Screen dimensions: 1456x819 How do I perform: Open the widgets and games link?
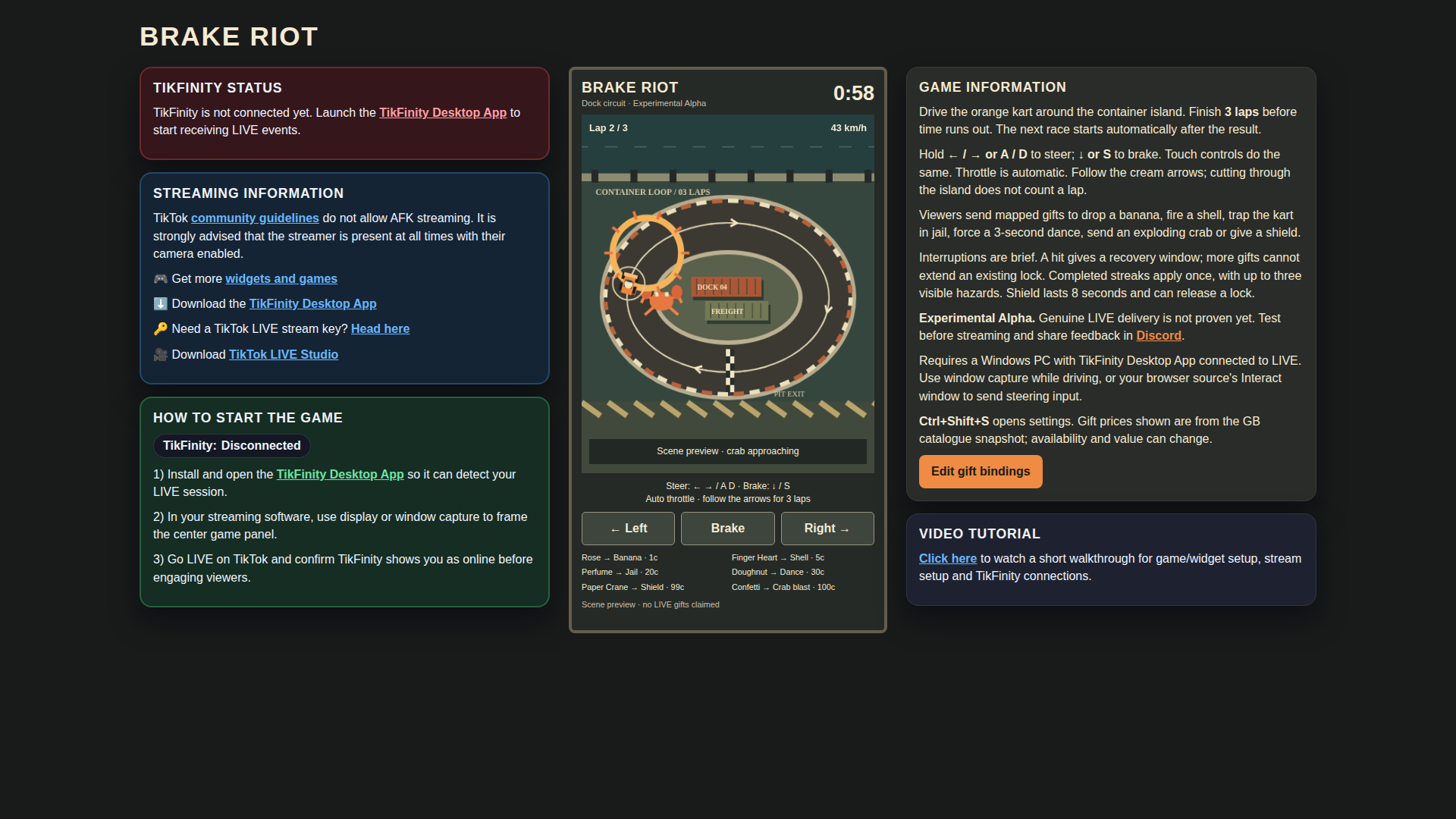pyautogui.click(x=281, y=278)
